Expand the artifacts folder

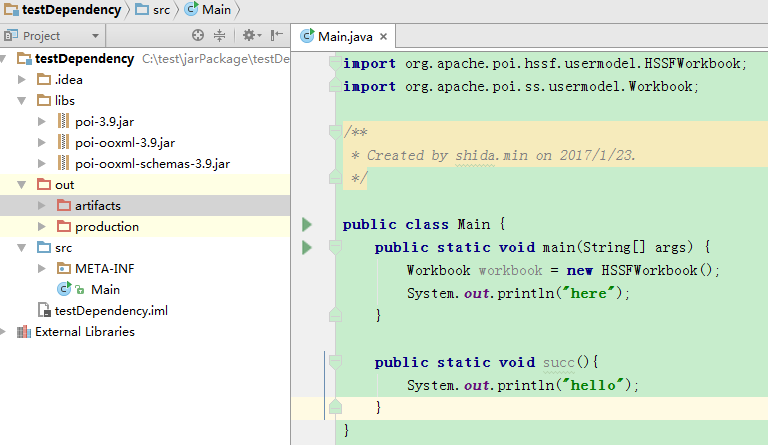(x=42, y=206)
